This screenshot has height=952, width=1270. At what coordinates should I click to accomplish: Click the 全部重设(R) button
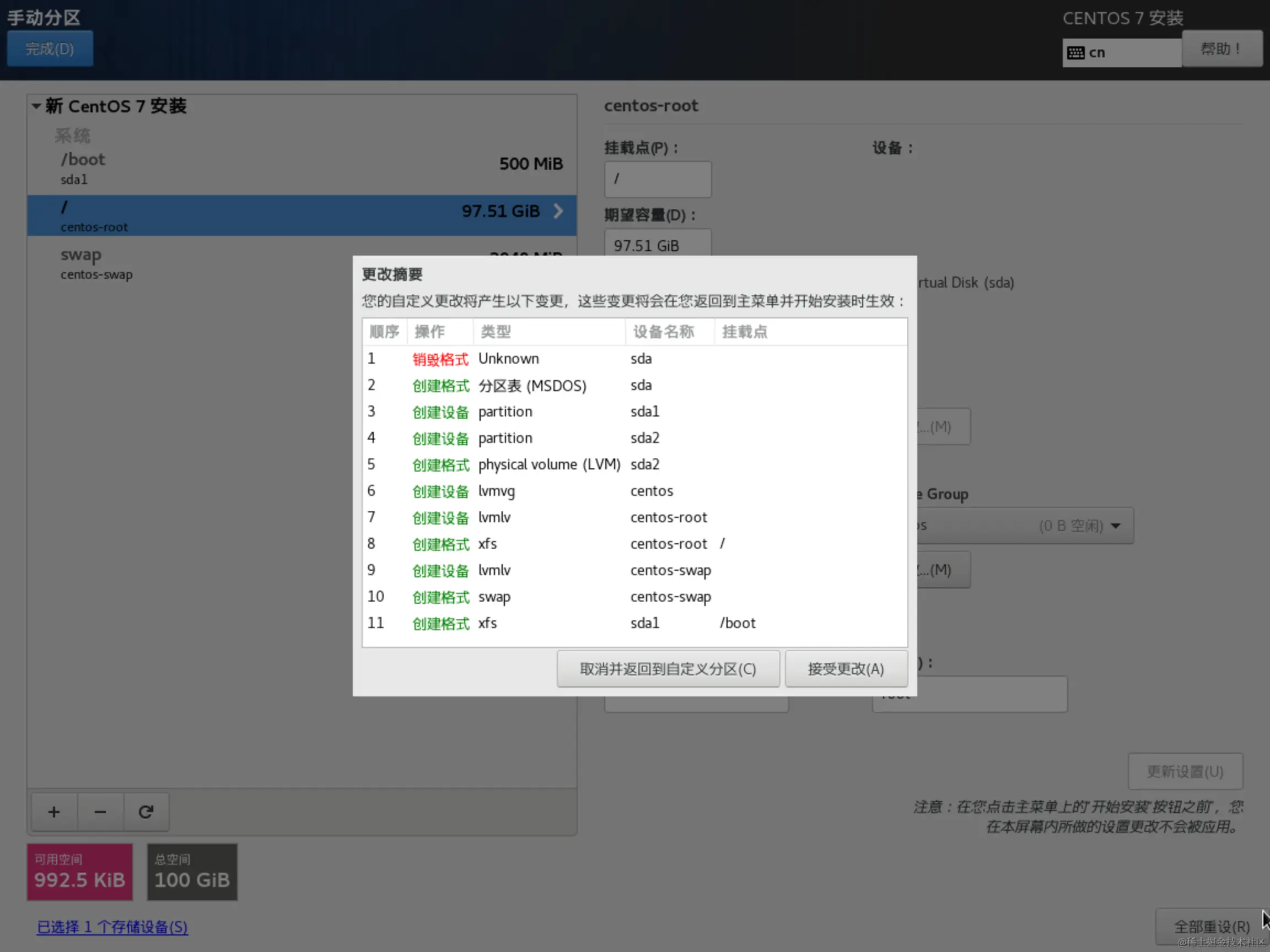[x=1210, y=926]
